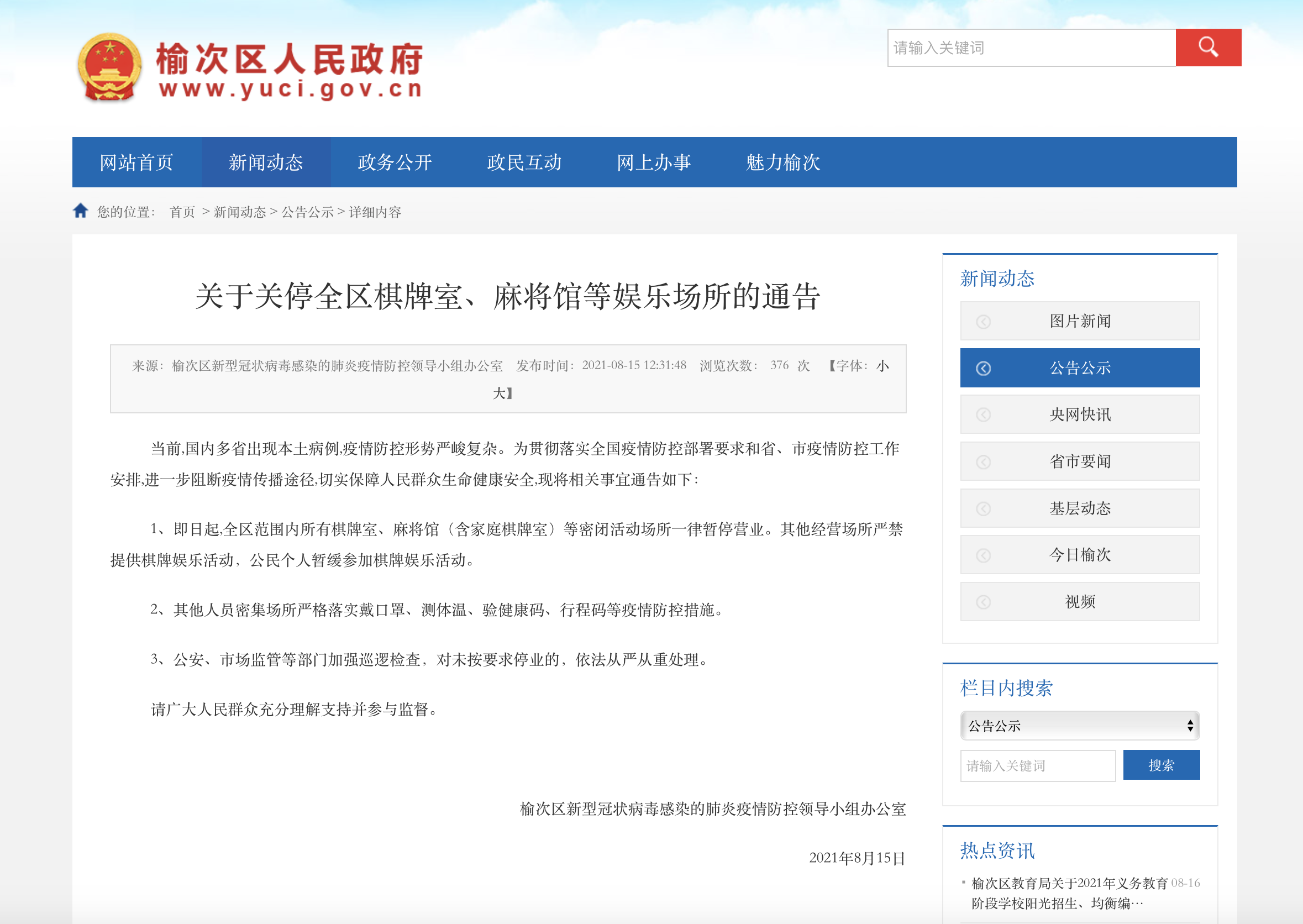Click arrow icon beside 视频
1303x924 pixels.
983,602
